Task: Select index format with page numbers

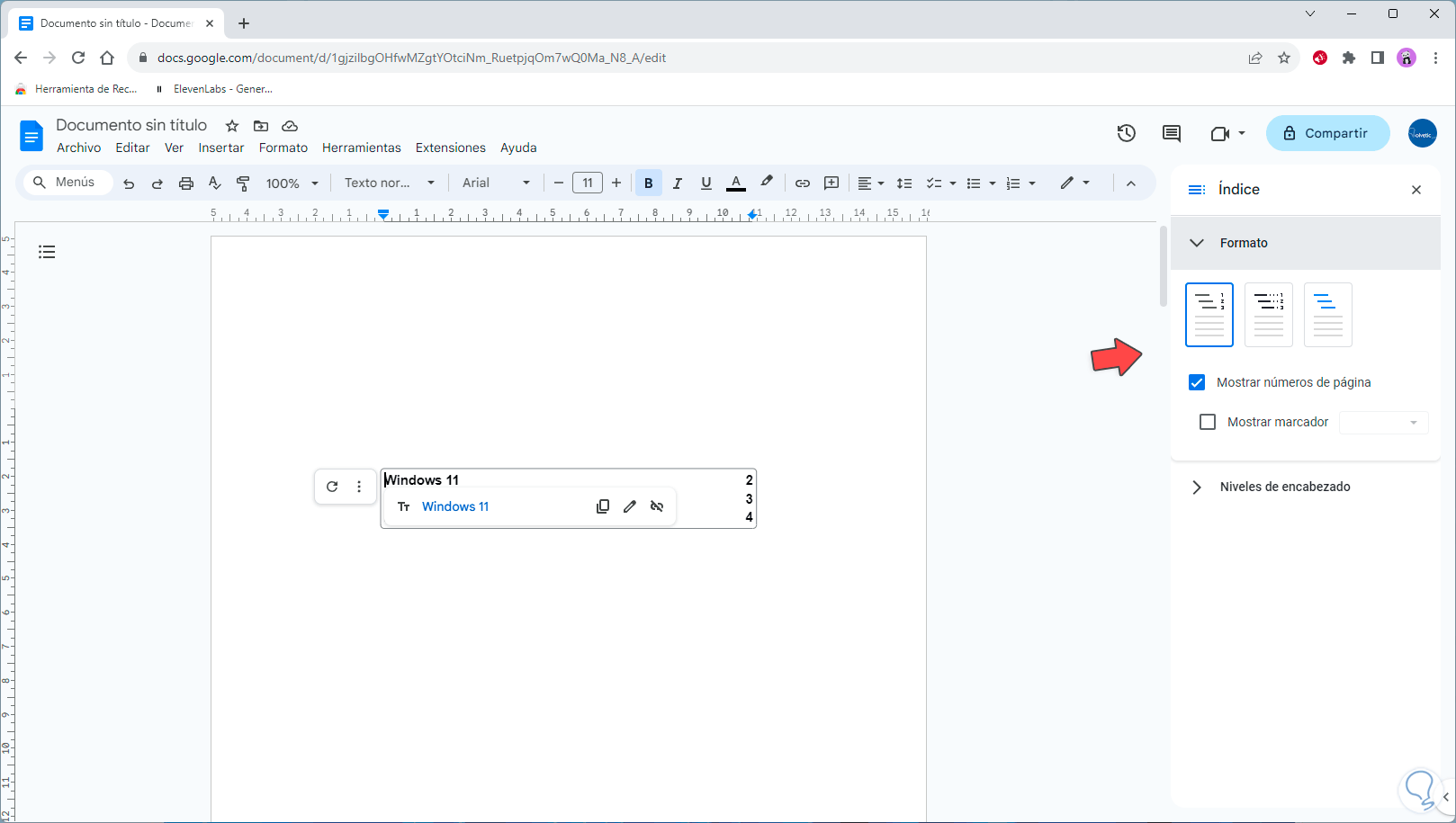Action: [1209, 315]
